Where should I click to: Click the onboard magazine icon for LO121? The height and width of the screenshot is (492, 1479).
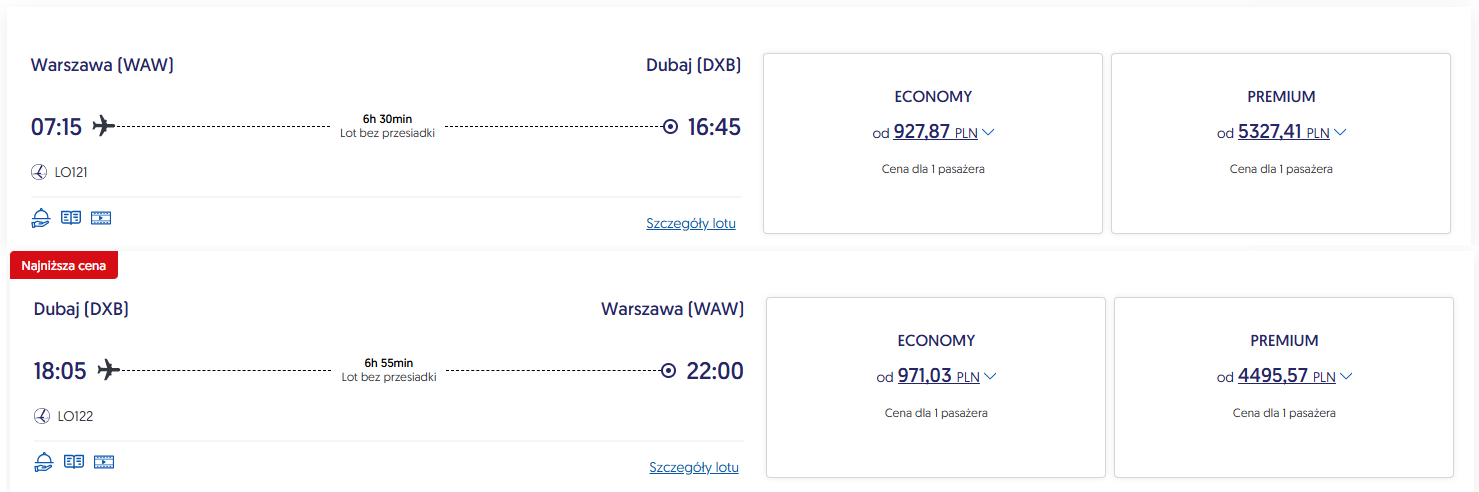pyautogui.click(x=70, y=217)
